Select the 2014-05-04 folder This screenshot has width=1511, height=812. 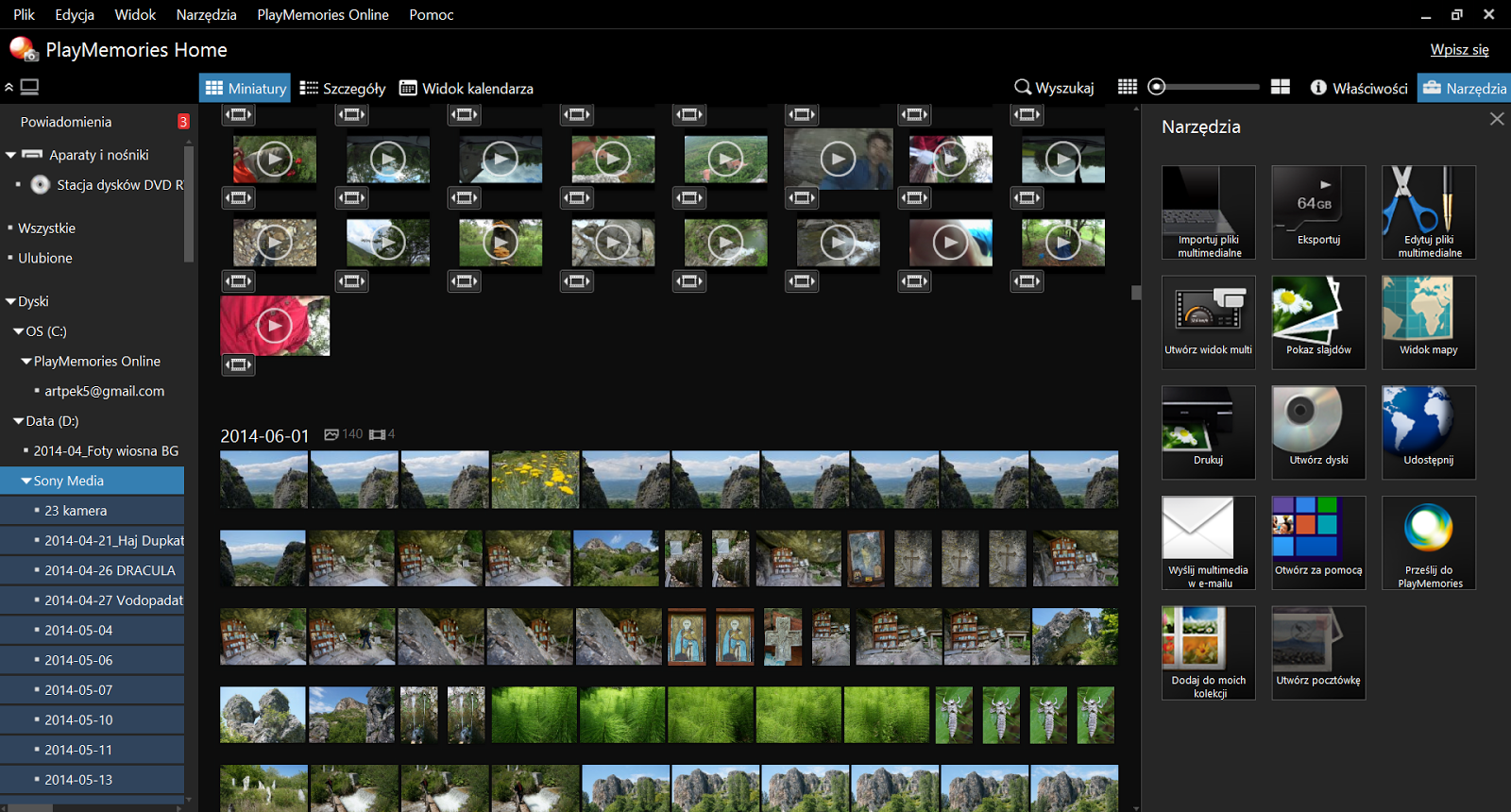point(92,631)
